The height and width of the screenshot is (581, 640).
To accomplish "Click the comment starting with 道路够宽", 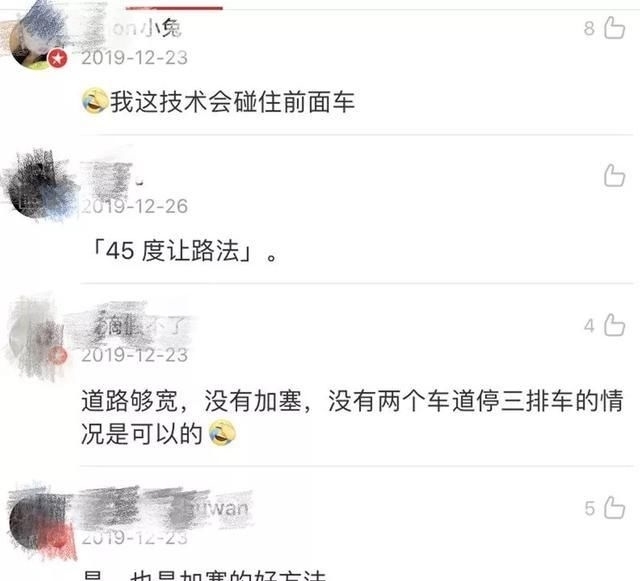I will [x=352, y=416].
